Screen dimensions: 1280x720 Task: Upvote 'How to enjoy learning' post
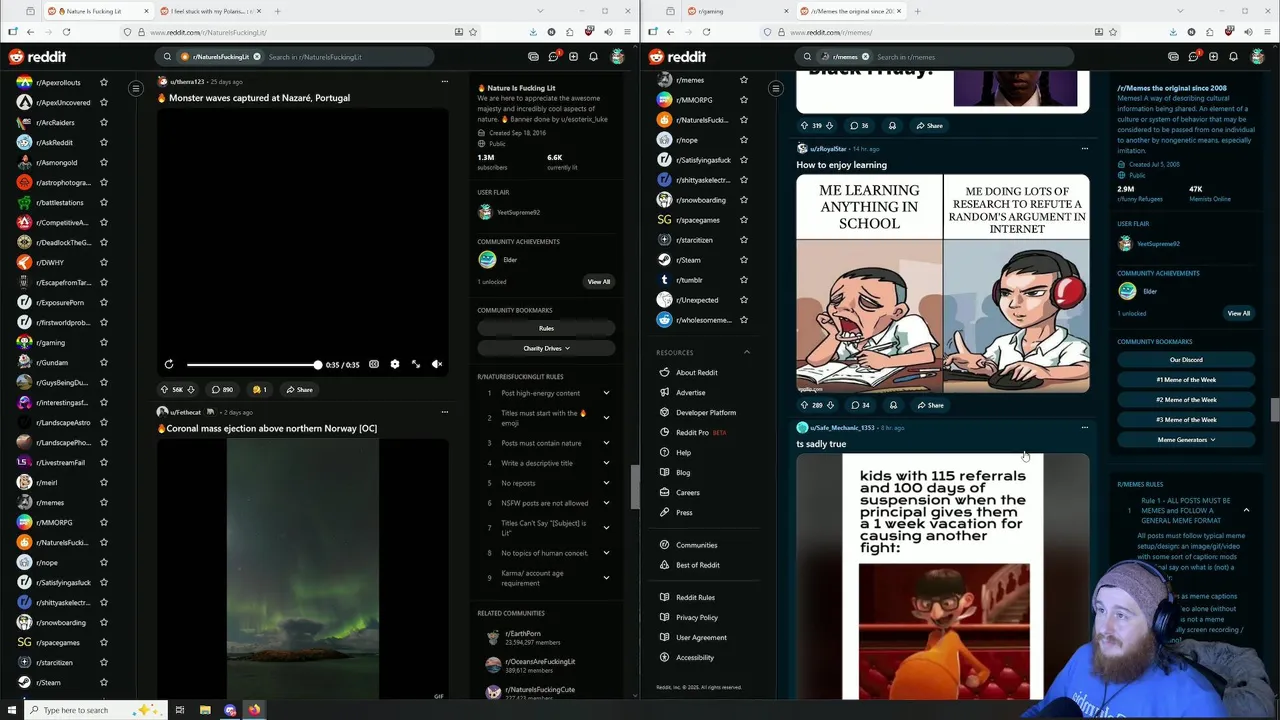[x=804, y=405]
